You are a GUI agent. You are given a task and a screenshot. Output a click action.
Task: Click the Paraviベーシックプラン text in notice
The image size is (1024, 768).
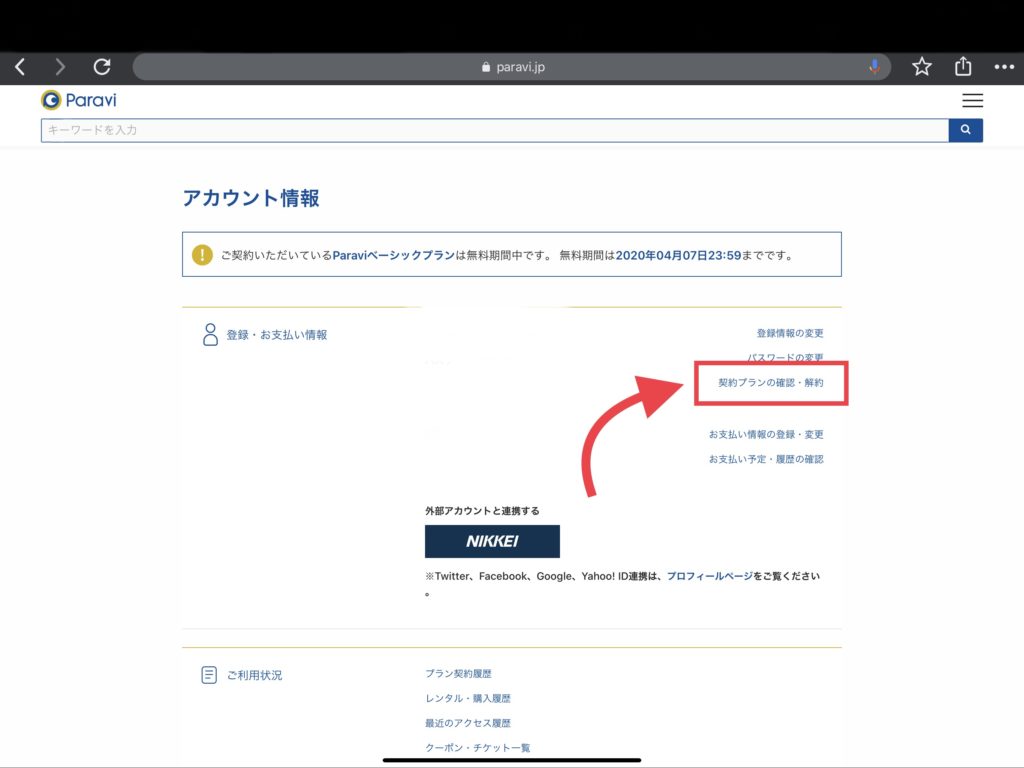[394, 255]
